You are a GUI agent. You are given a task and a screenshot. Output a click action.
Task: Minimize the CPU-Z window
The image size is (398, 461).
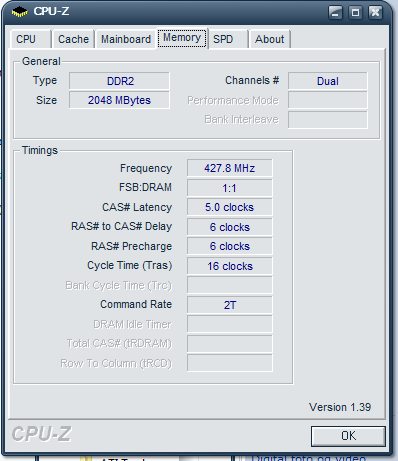pos(335,13)
